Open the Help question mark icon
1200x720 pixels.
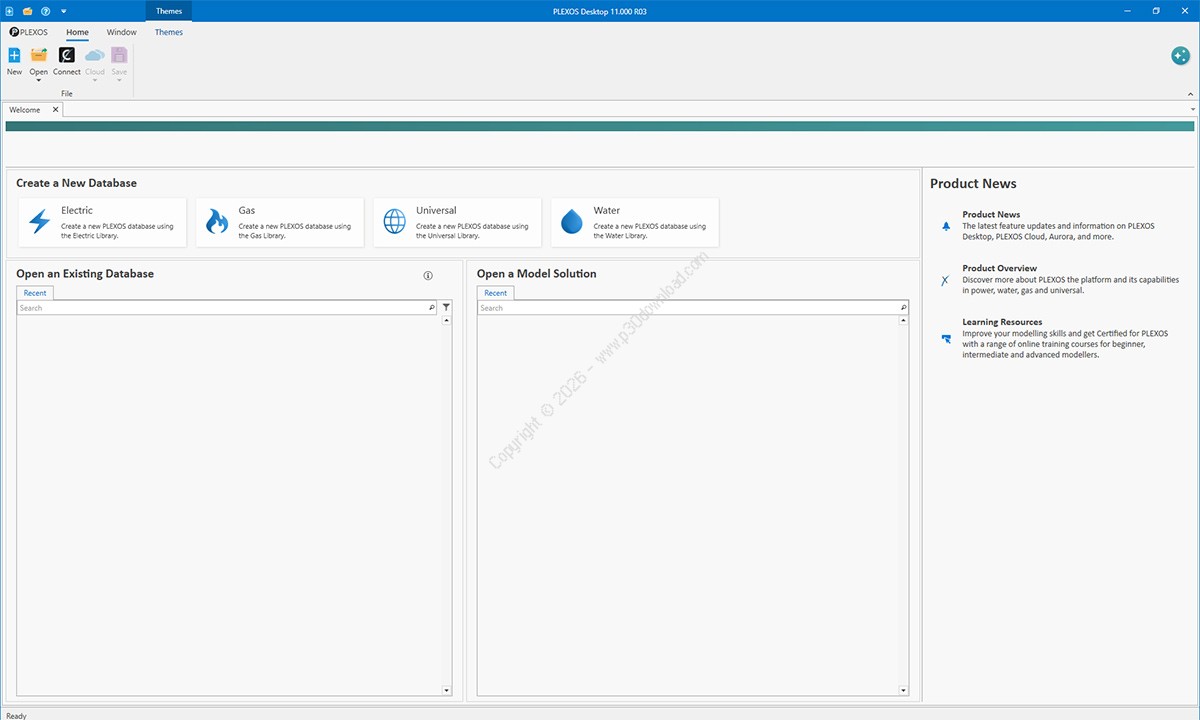click(45, 10)
